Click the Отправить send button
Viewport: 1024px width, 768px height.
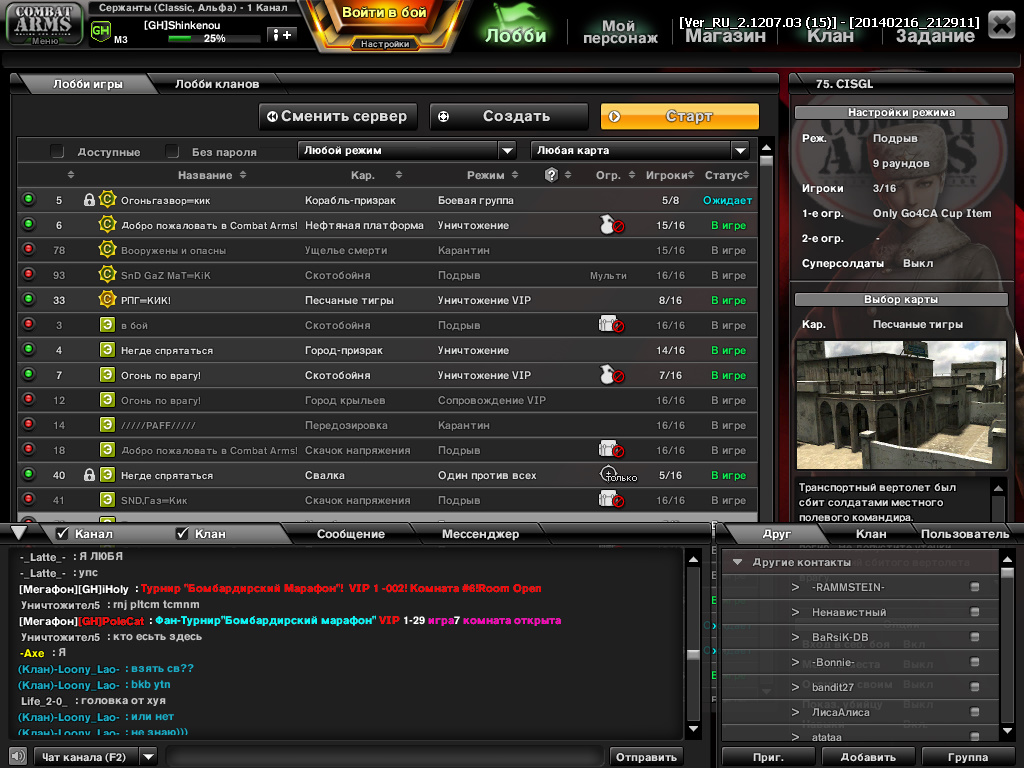[x=646, y=757]
